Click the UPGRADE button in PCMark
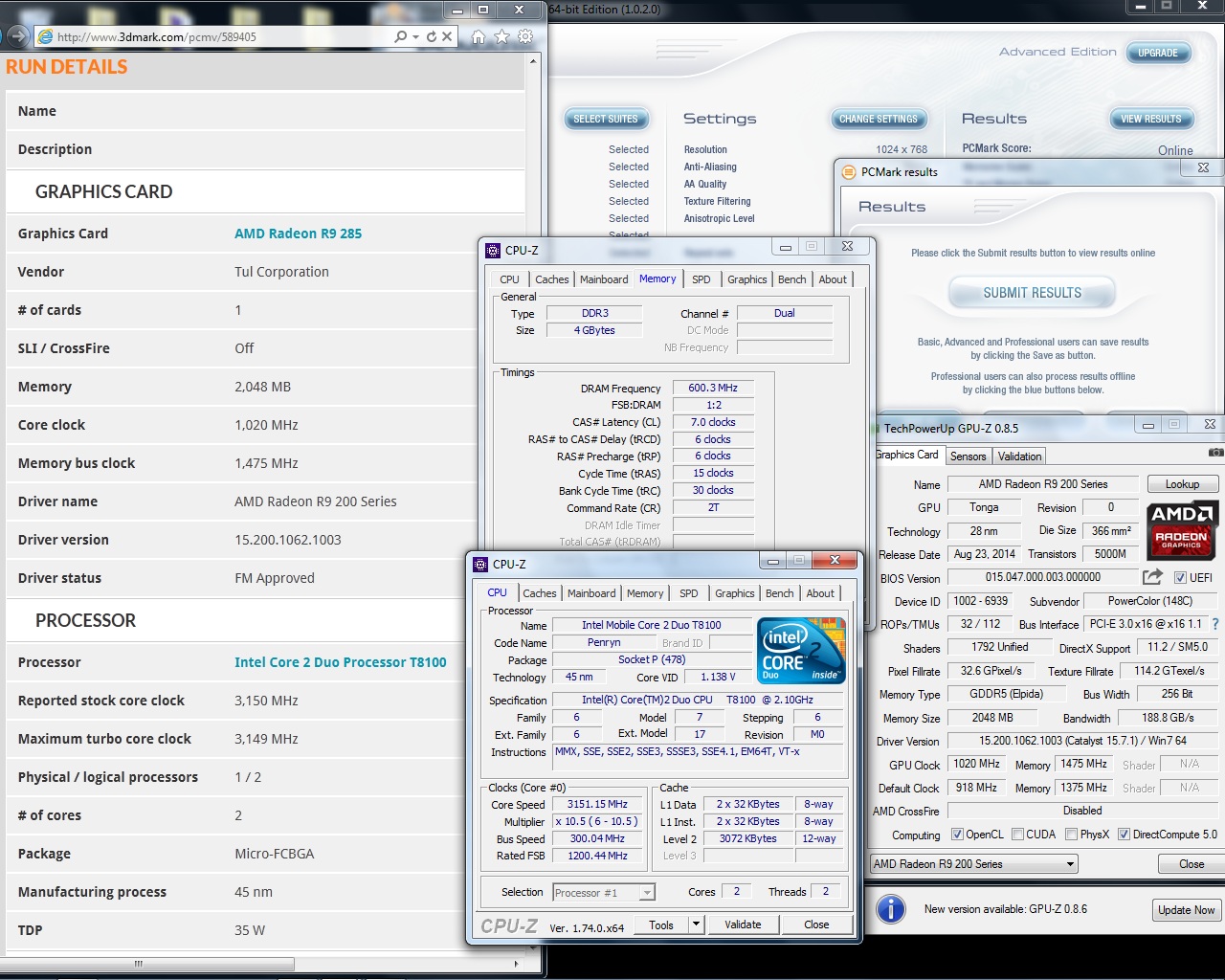This screenshot has width=1225, height=980. [1158, 53]
